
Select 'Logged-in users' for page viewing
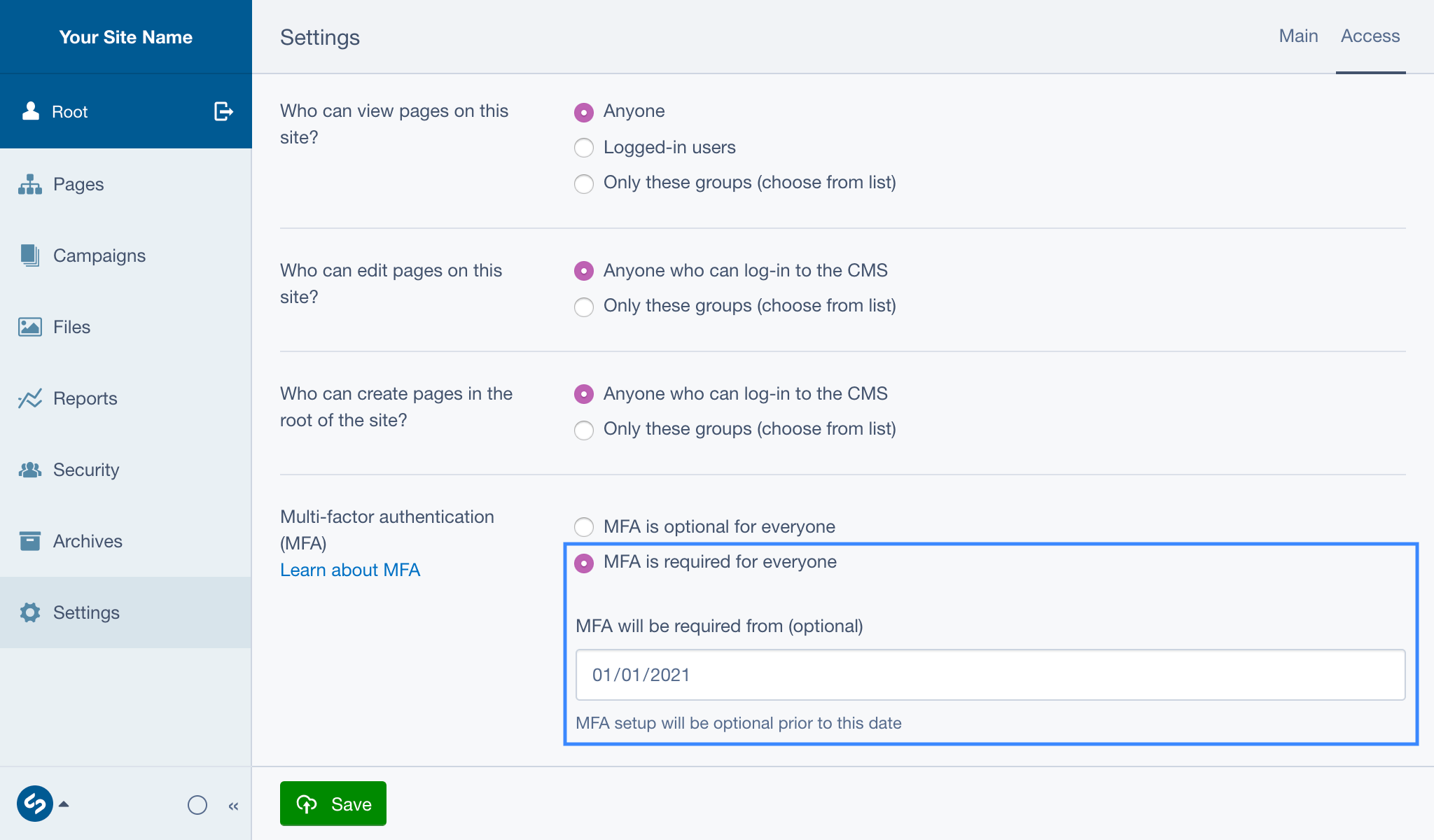click(x=583, y=148)
